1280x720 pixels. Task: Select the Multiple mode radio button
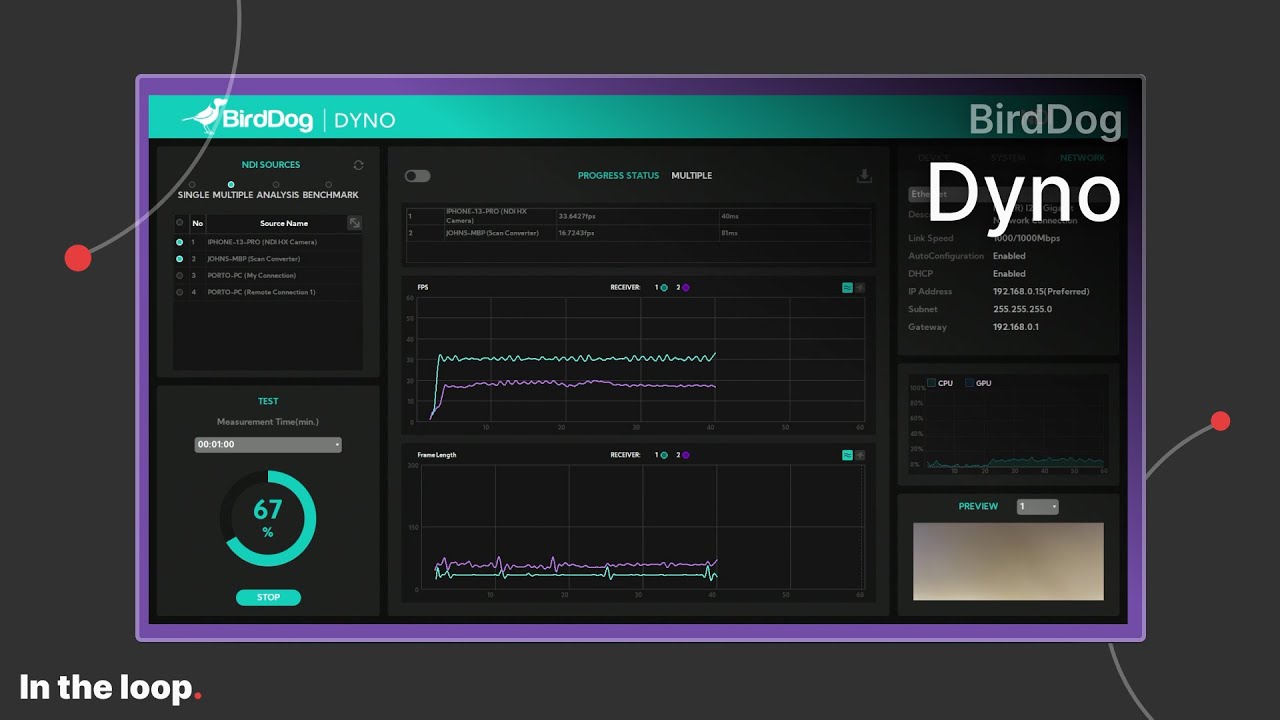231,185
